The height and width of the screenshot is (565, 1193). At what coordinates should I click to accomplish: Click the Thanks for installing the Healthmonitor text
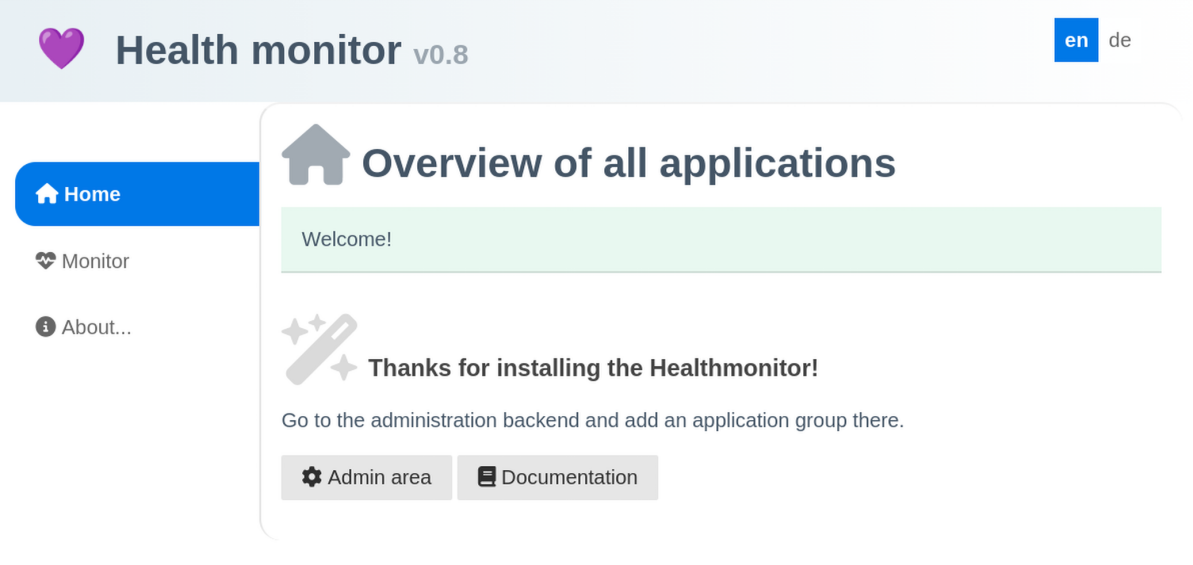(x=593, y=368)
